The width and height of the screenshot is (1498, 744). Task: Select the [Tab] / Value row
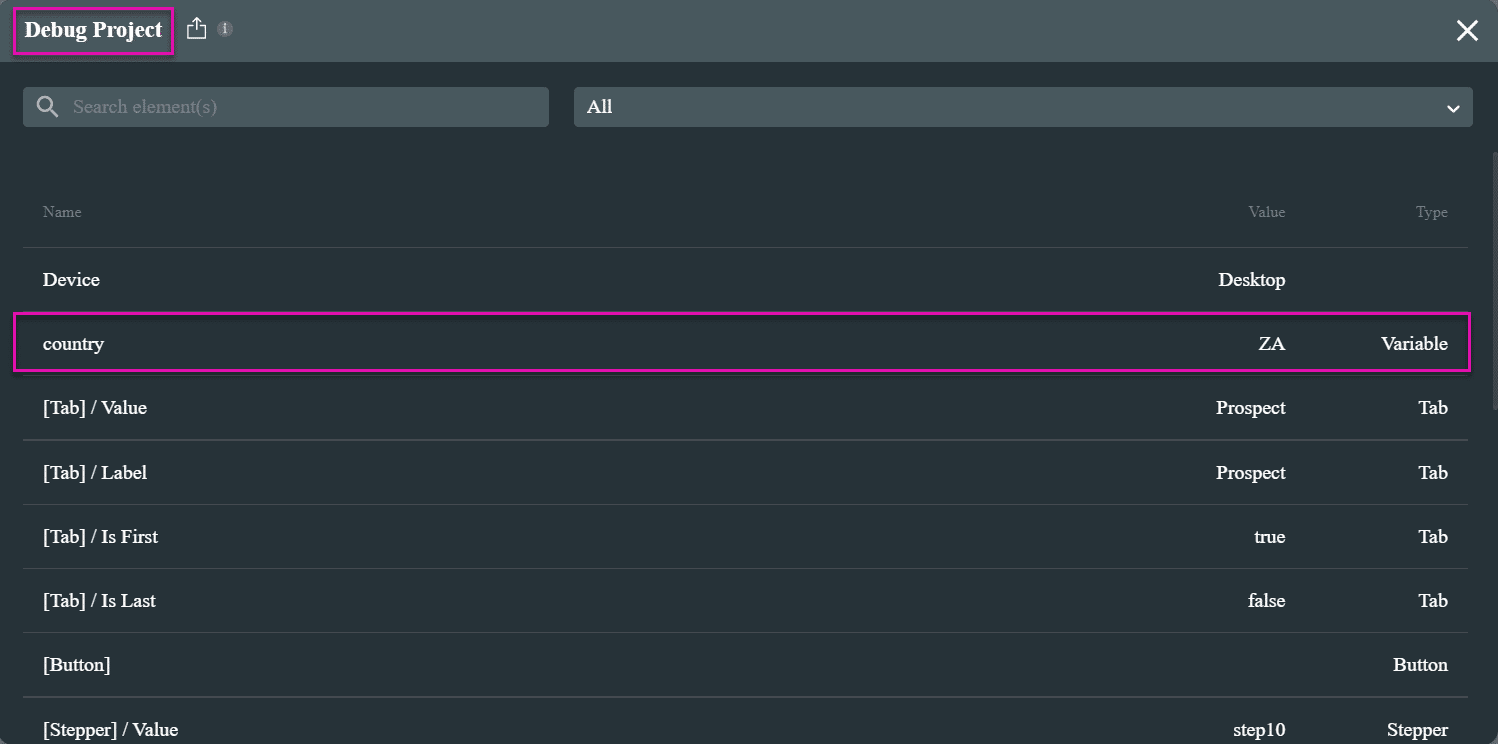click(745, 408)
